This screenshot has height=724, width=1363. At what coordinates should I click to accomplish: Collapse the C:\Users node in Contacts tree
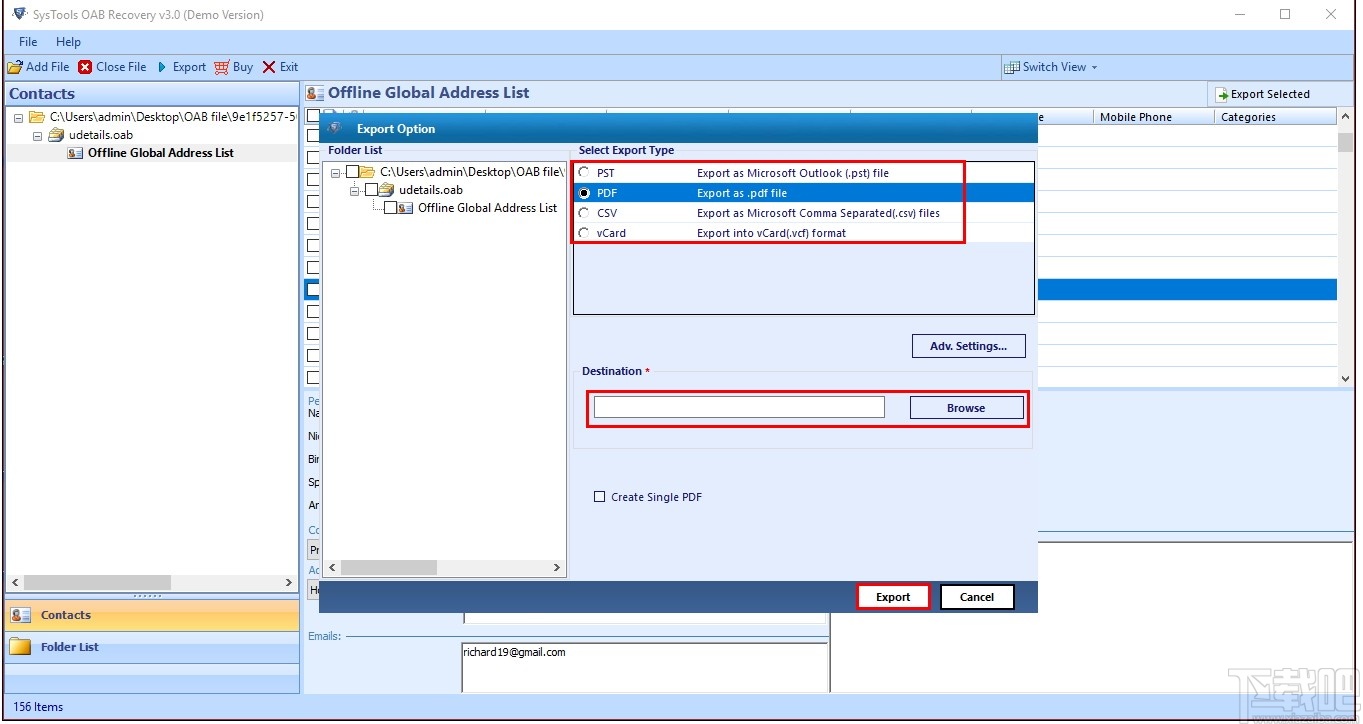tap(19, 117)
